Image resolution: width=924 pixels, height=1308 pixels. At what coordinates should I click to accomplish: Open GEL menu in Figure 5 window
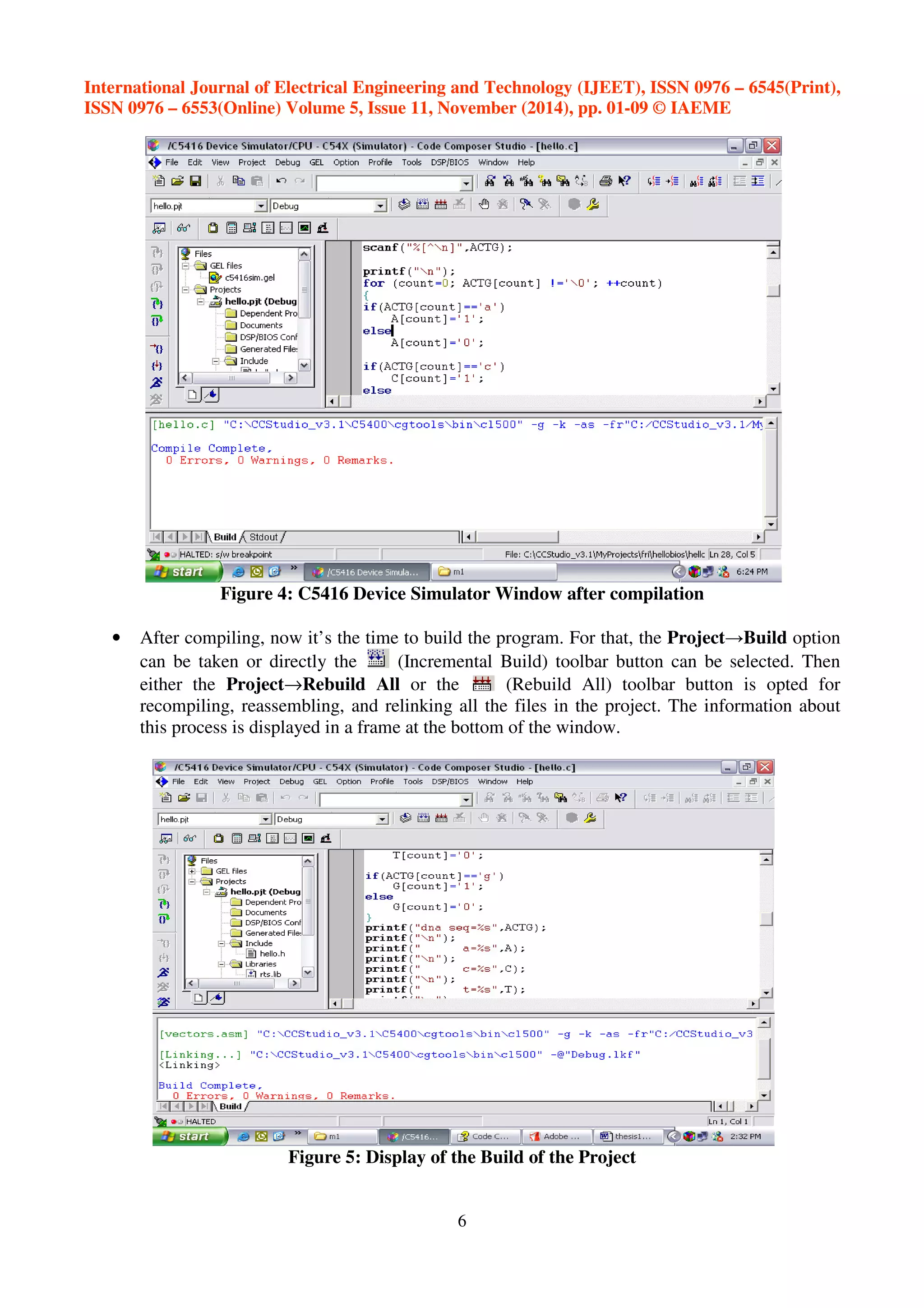320,782
